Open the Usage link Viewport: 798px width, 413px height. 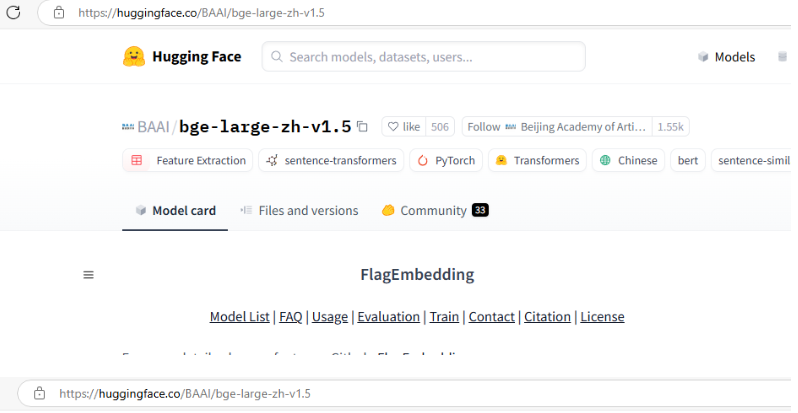[330, 317]
